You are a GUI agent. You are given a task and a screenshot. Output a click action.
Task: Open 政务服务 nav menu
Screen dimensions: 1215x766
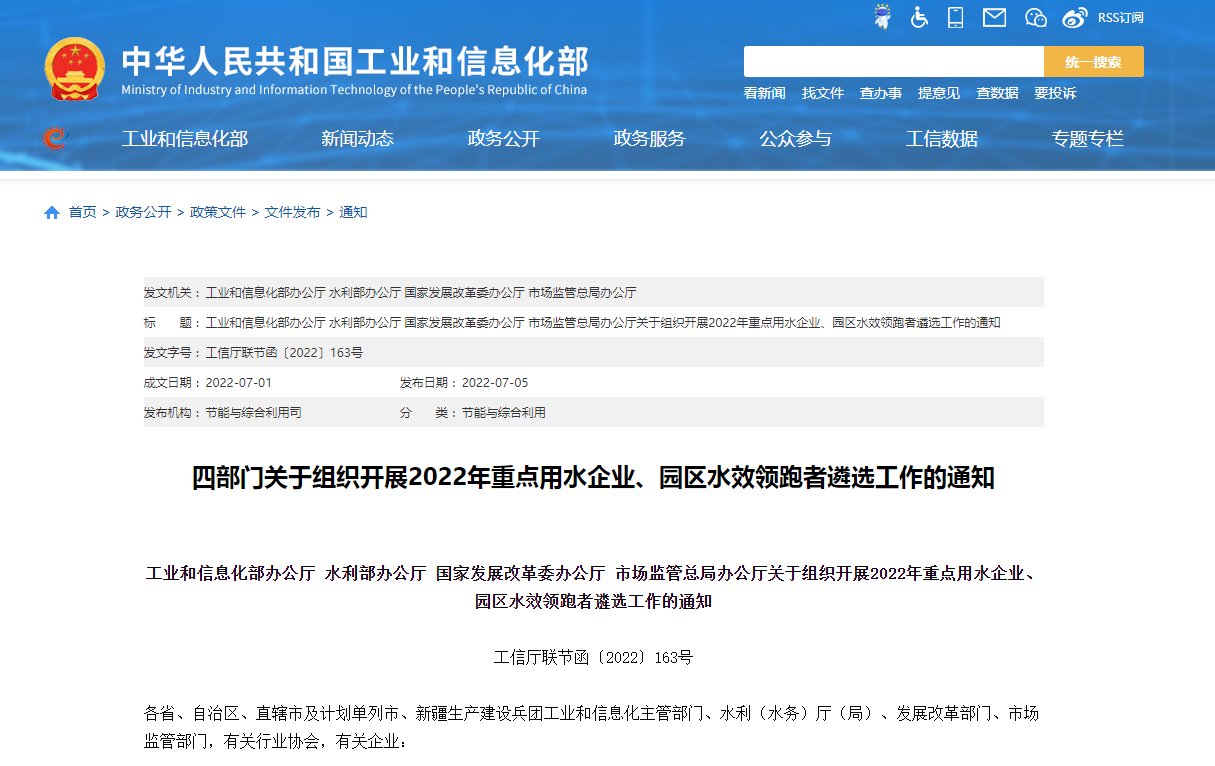(x=649, y=139)
